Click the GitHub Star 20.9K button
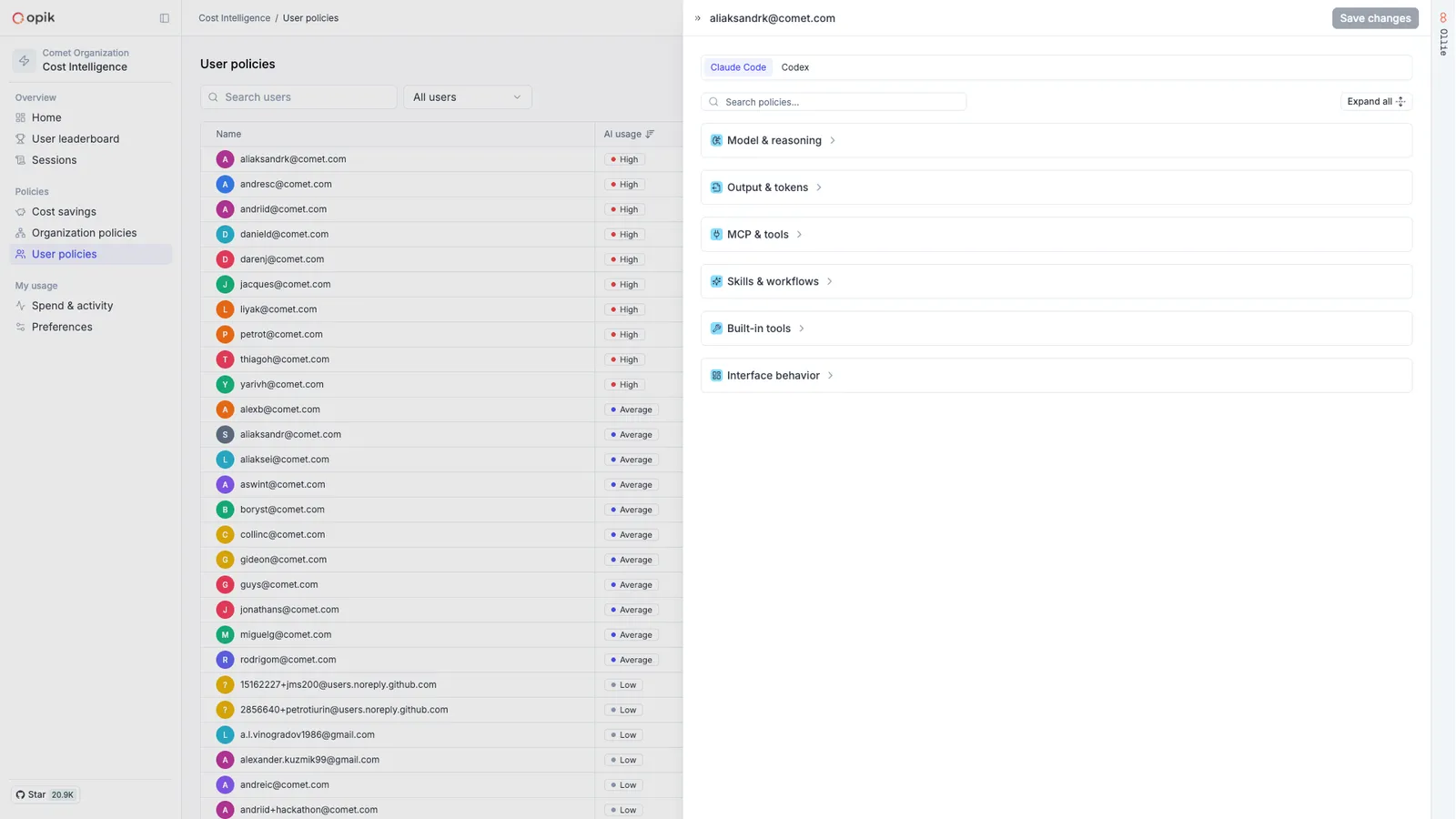This screenshot has height=819, width=1456. coord(45,795)
